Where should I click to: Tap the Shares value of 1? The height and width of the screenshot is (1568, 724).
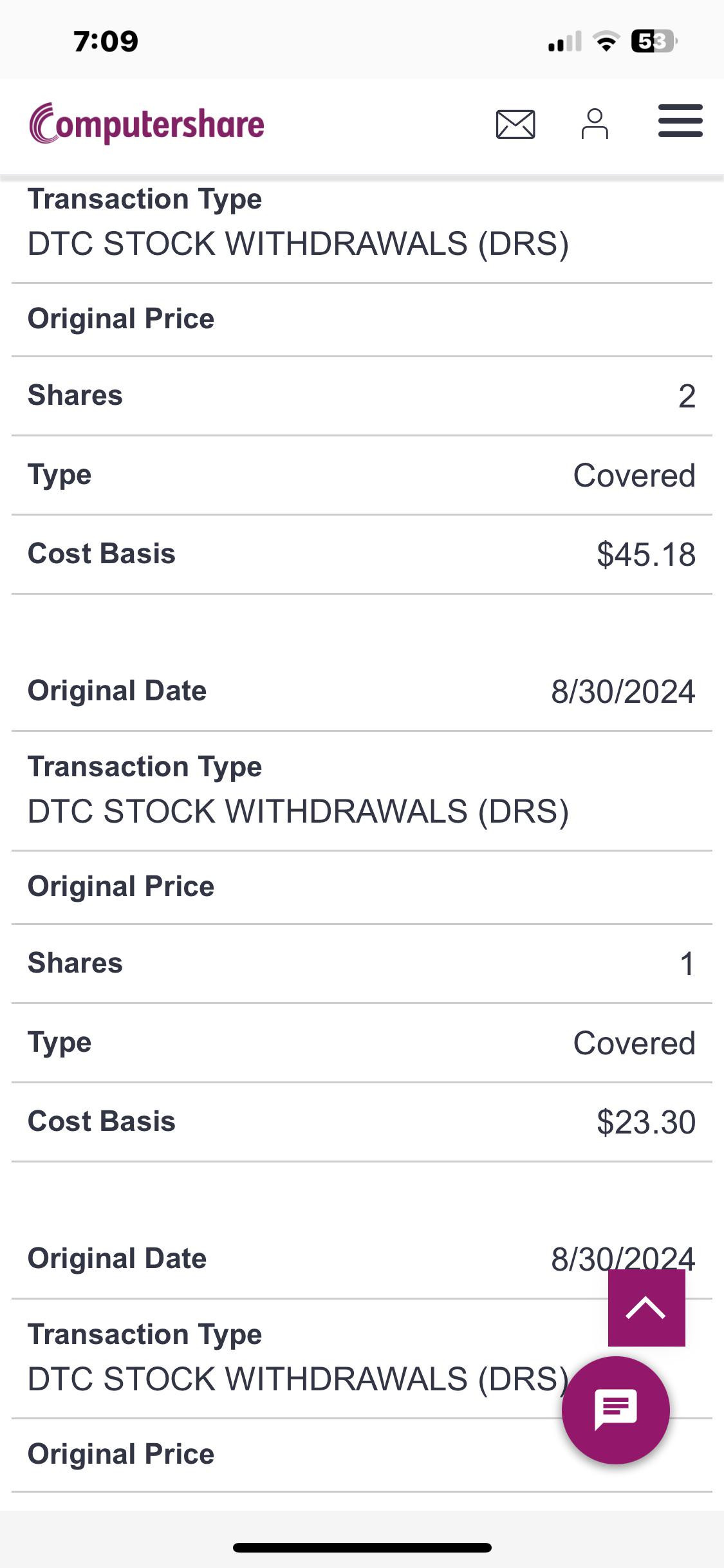687,964
